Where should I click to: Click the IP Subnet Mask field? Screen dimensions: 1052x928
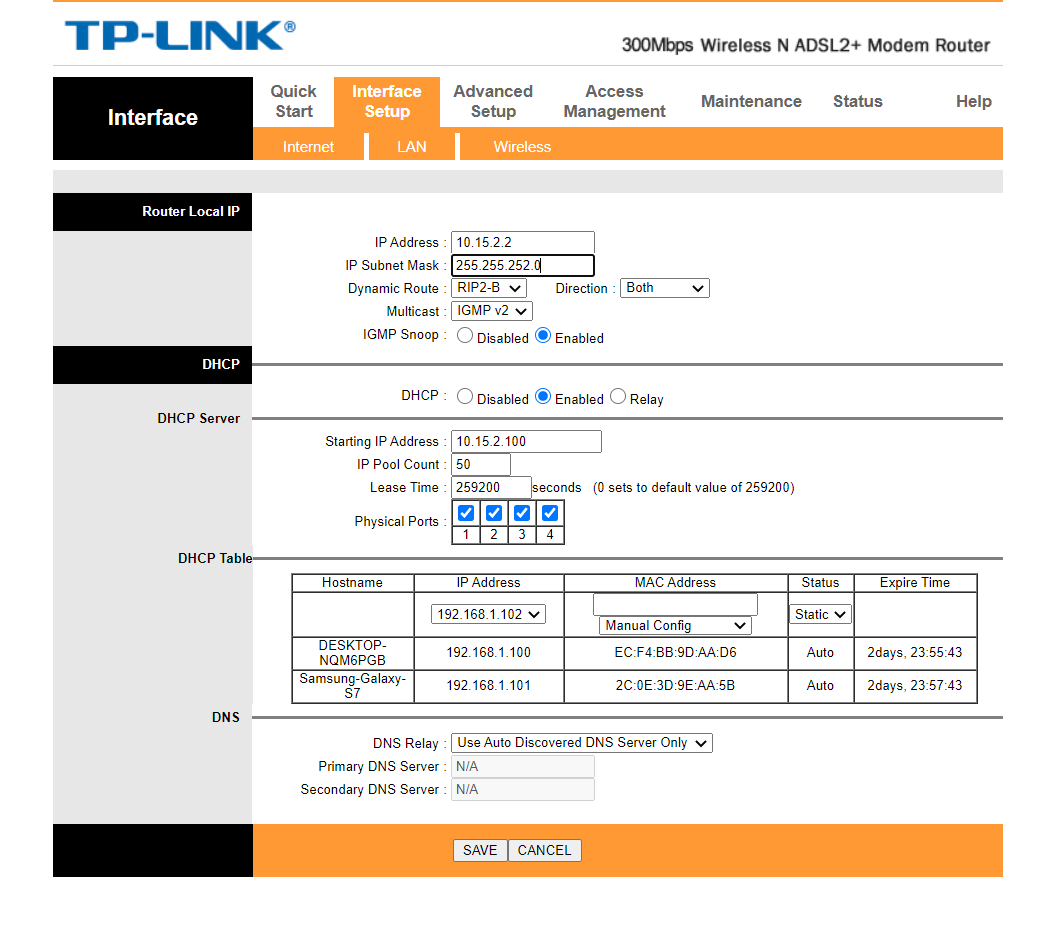(523, 265)
